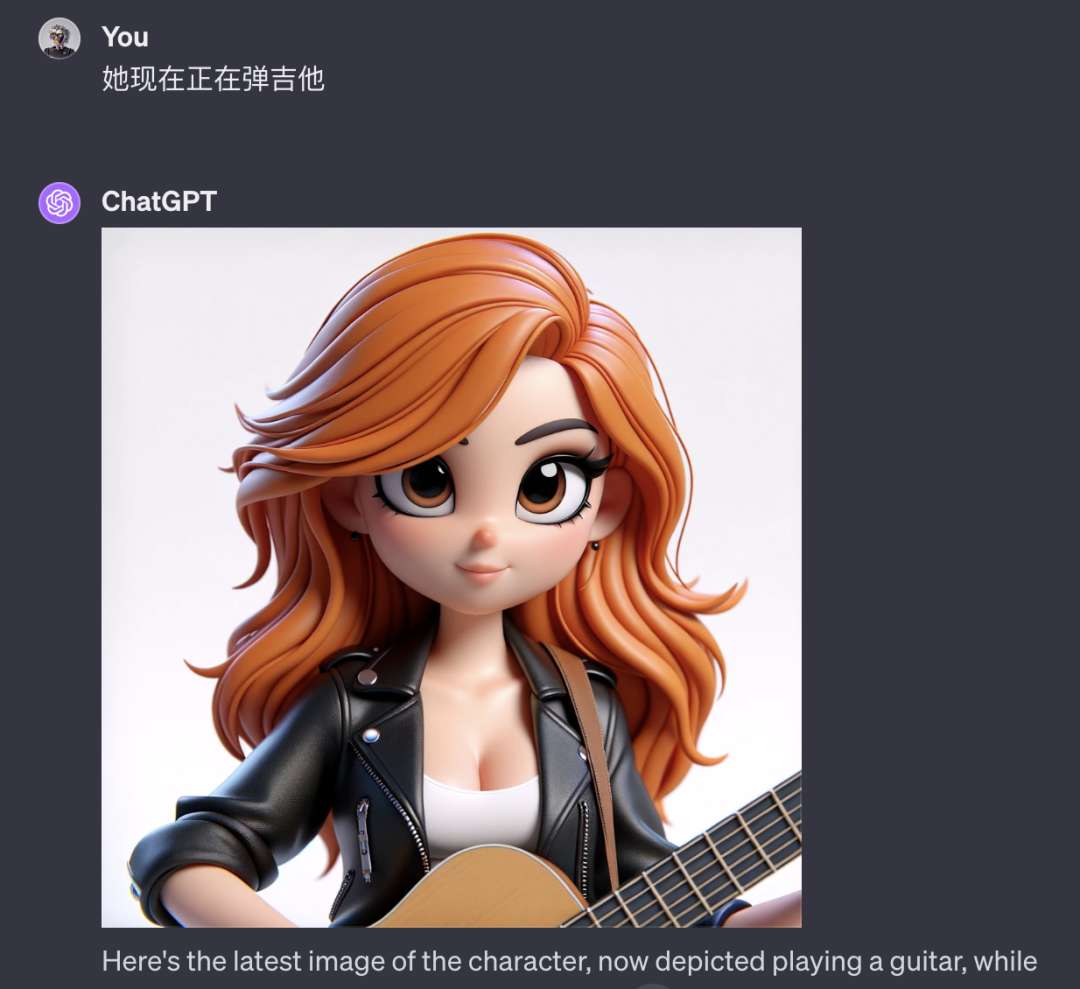Open the generated guitar girl image
Viewport: 1080px width, 989px height.
click(x=452, y=577)
